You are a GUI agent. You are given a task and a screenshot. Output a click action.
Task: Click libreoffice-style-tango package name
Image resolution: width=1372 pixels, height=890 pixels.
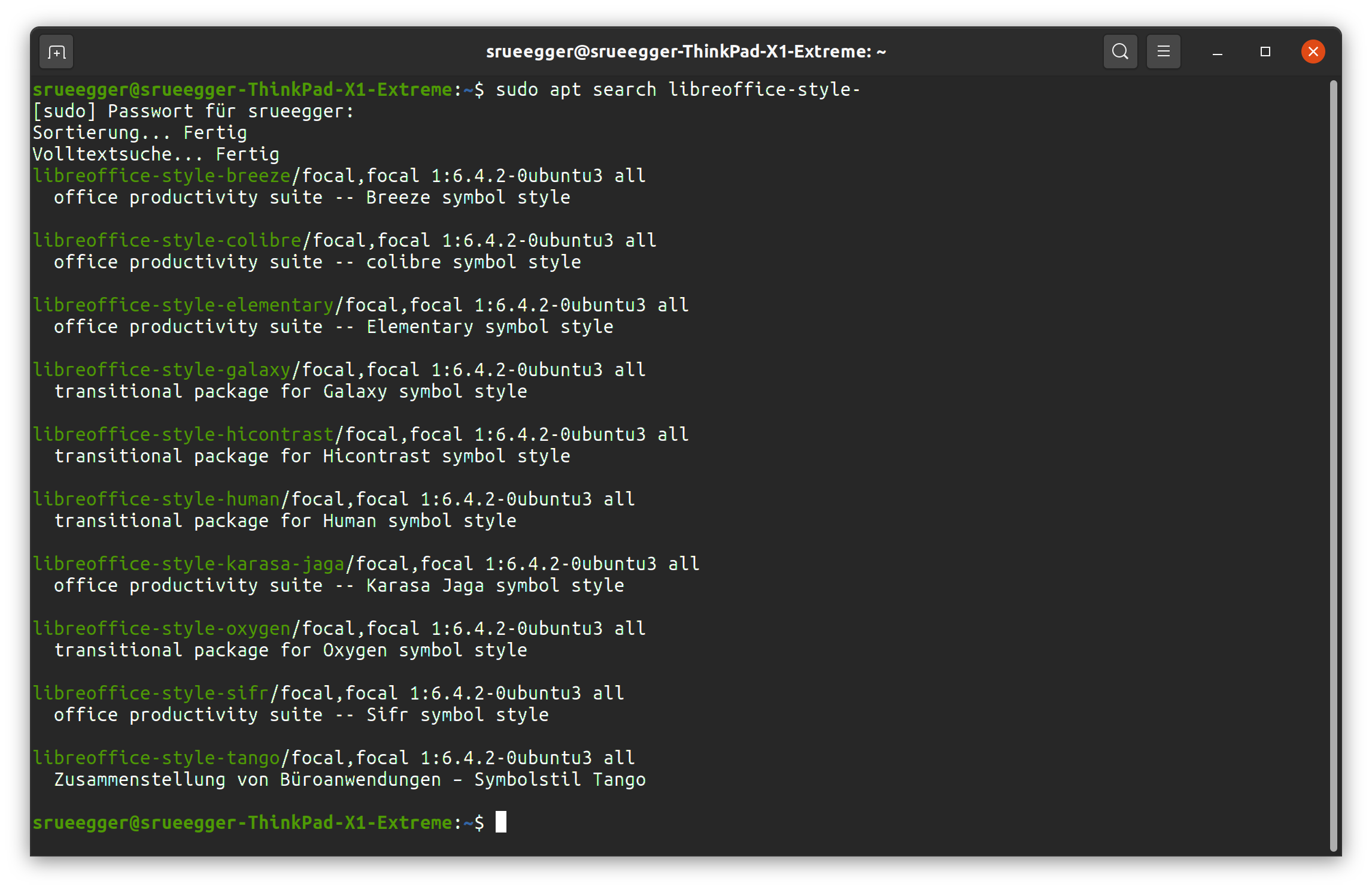click(156, 758)
